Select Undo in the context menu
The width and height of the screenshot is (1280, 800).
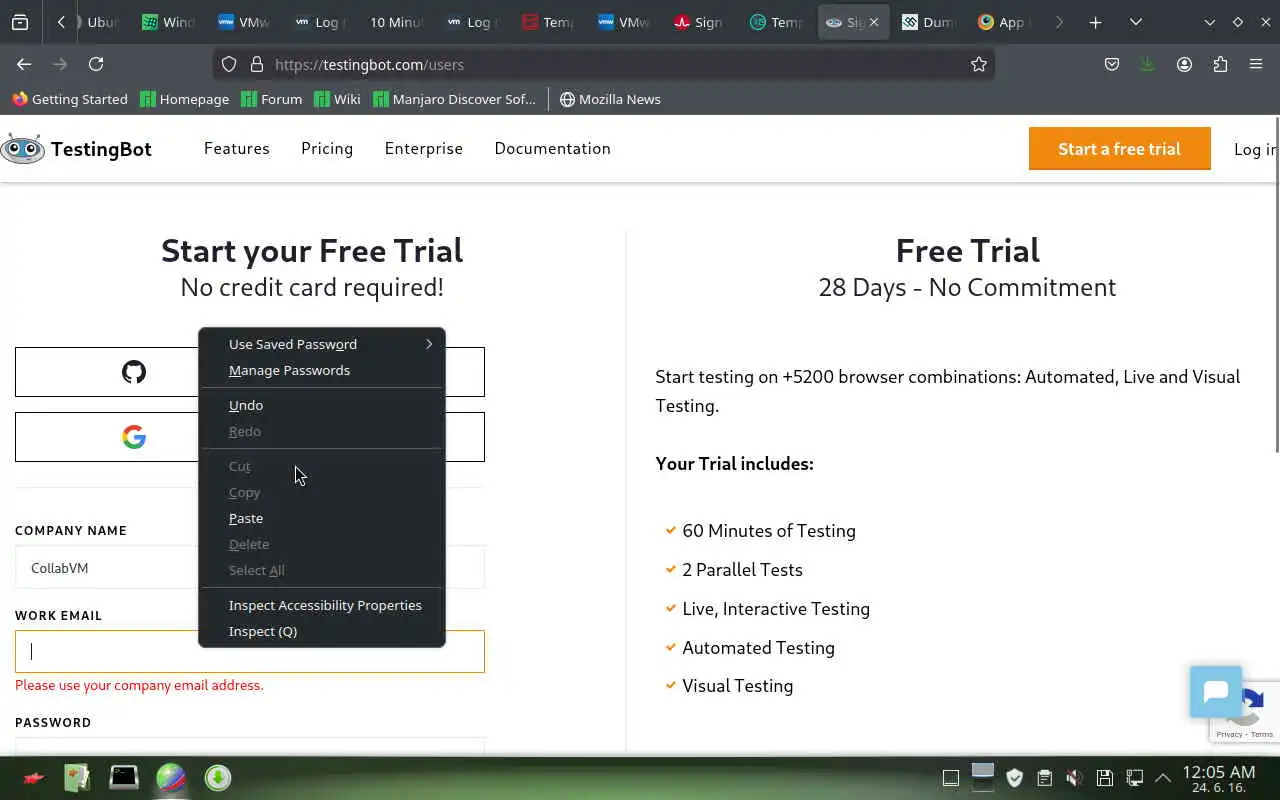pyautogui.click(x=322, y=405)
